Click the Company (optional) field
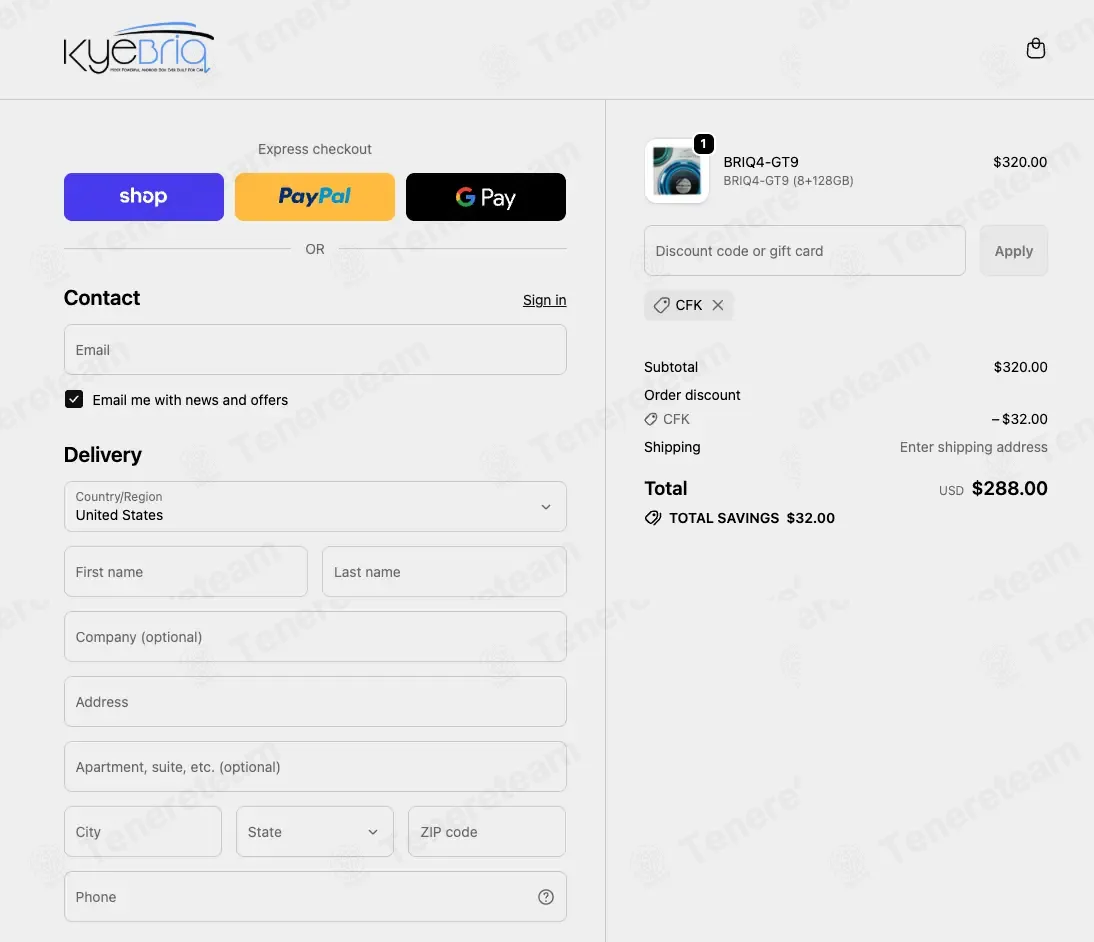Viewport: 1094px width, 942px height. click(315, 636)
